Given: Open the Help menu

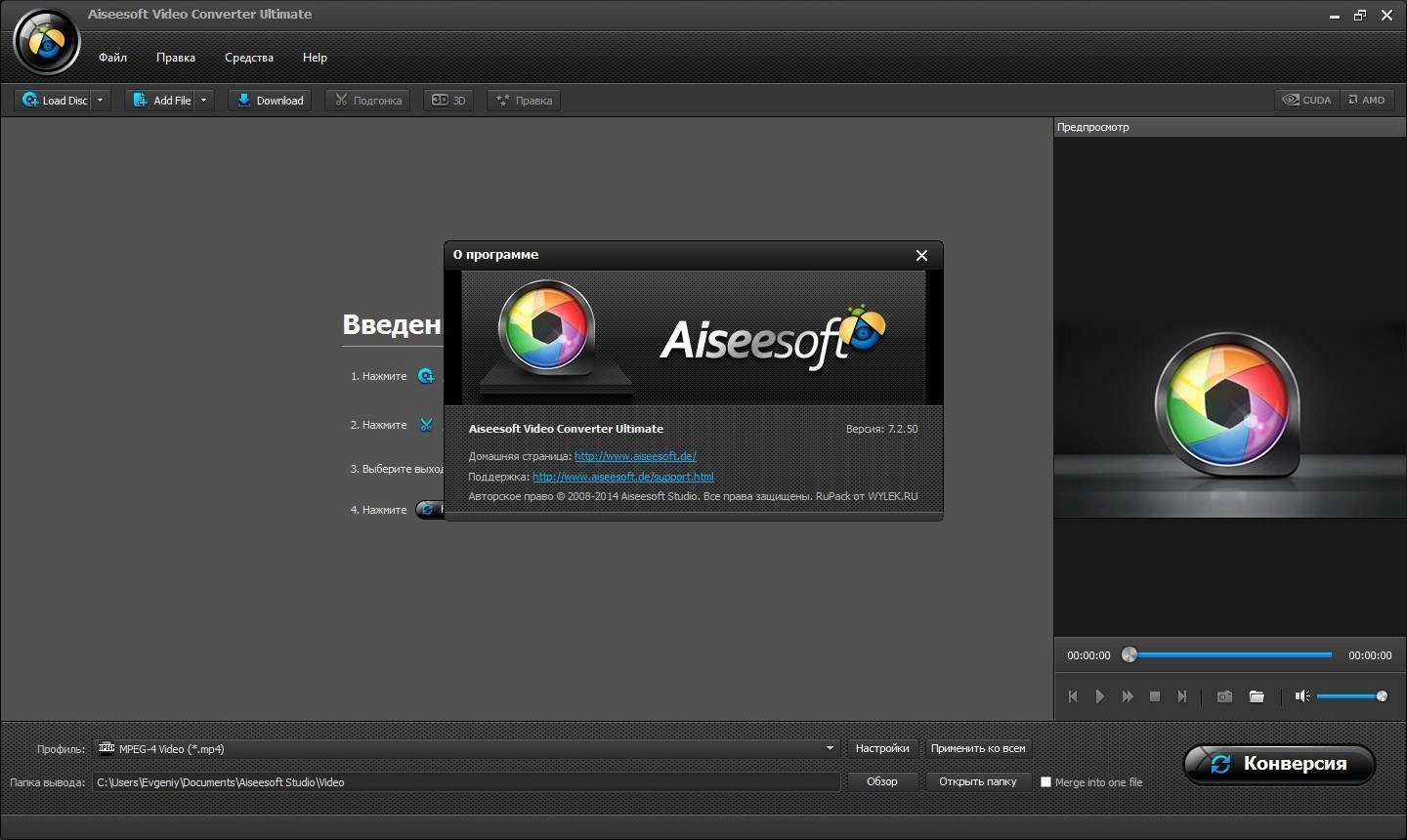Looking at the screenshot, I should (315, 58).
